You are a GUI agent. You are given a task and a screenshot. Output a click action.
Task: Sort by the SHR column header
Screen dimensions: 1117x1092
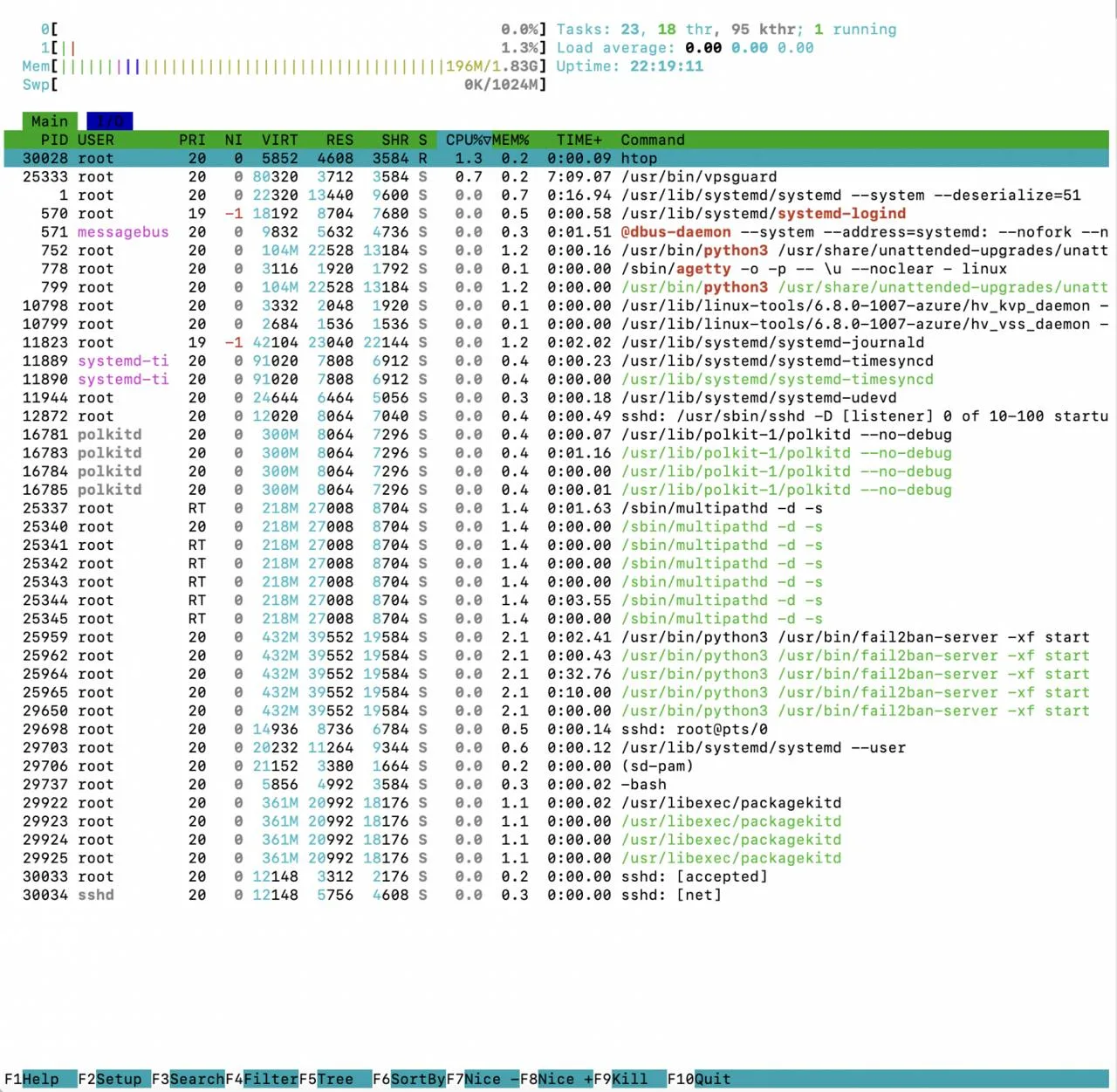[394, 140]
